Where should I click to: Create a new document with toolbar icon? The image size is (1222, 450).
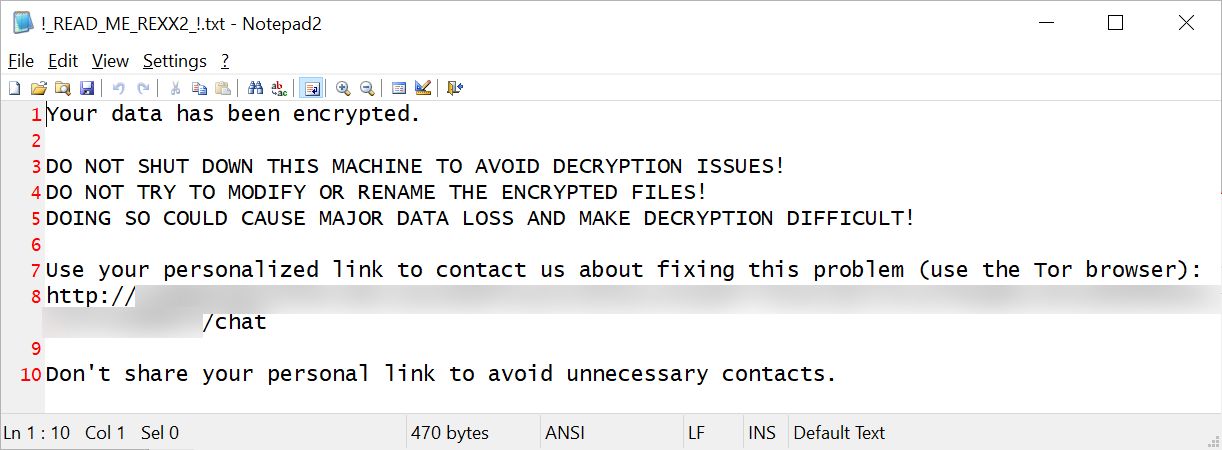[x=14, y=88]
